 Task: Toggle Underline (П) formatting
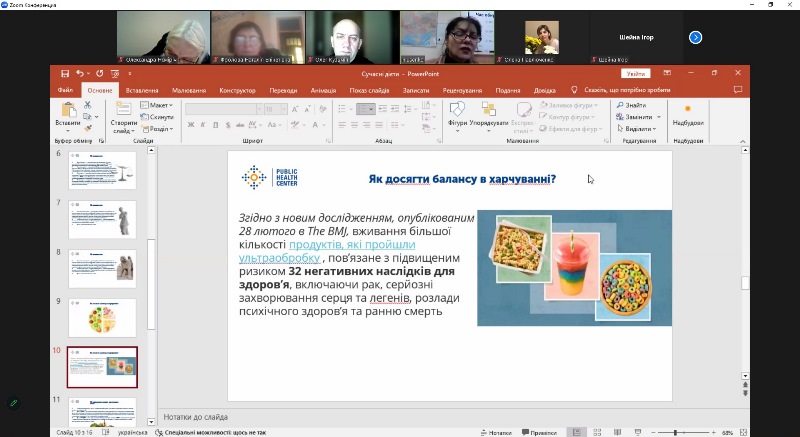[x=215, y=124]
